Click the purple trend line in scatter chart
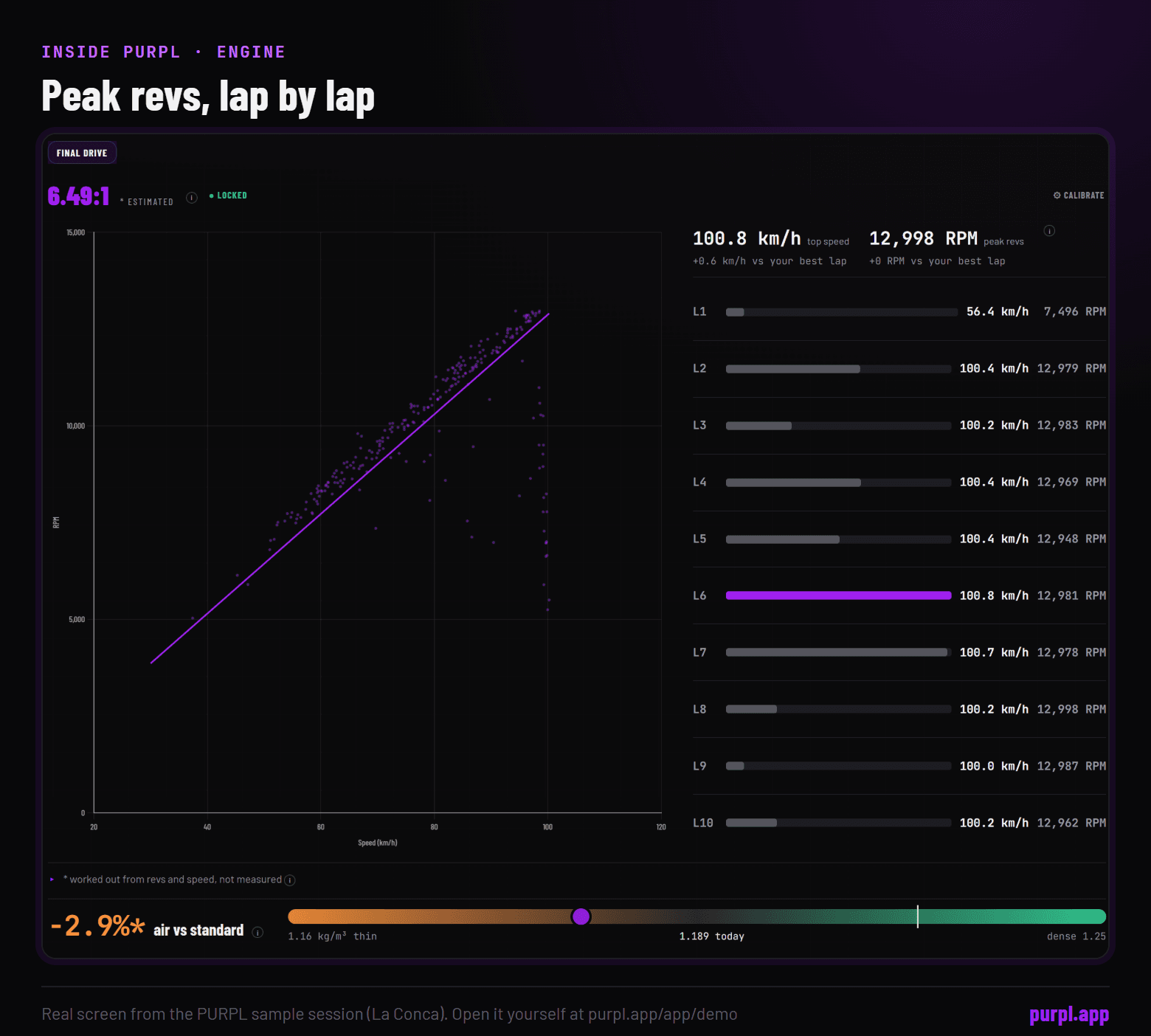The height and width of the screenshot is (1036, 1151). [350, 488]
